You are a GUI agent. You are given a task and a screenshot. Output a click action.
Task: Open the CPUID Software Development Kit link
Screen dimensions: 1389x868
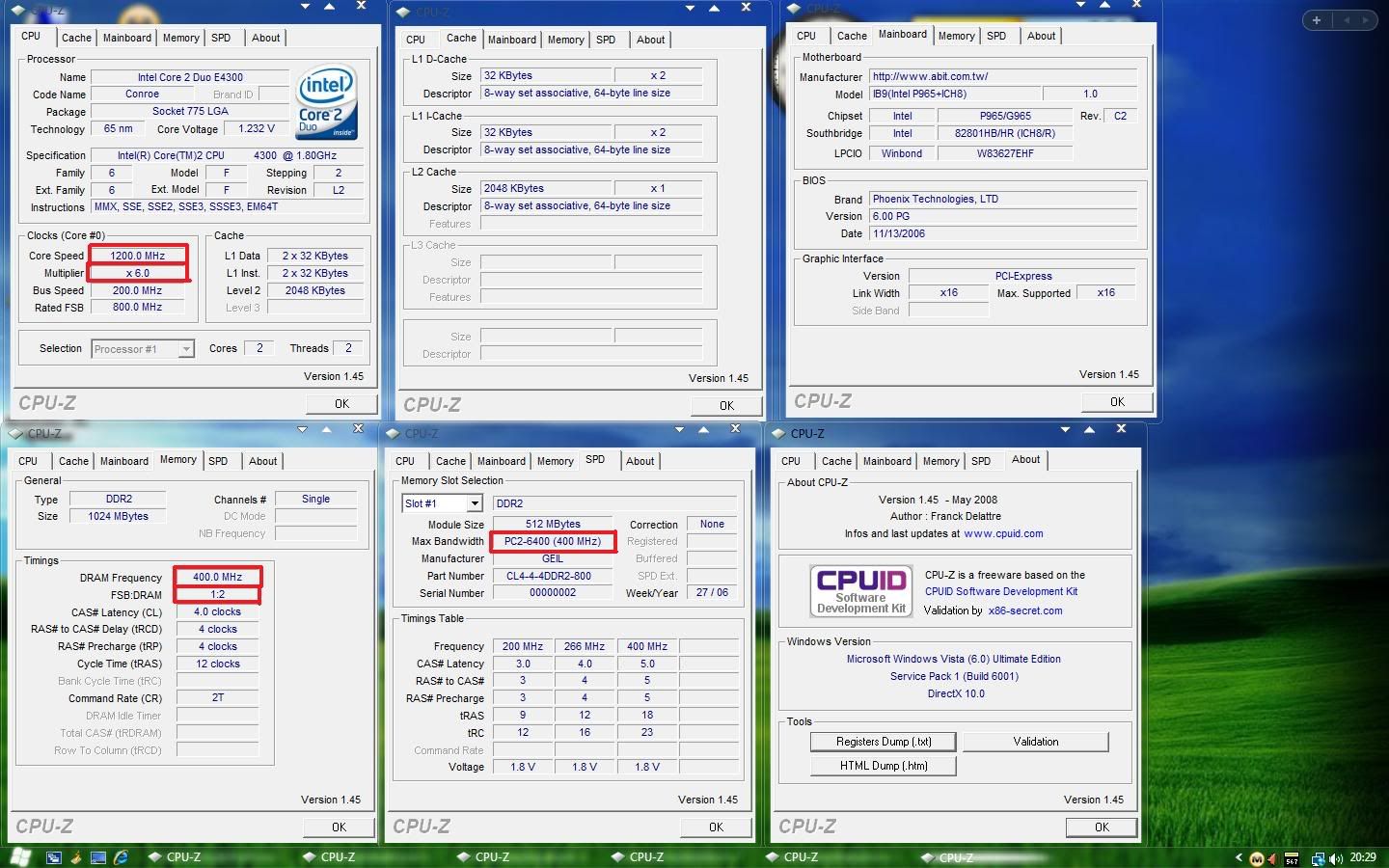tap(1001, 591)
